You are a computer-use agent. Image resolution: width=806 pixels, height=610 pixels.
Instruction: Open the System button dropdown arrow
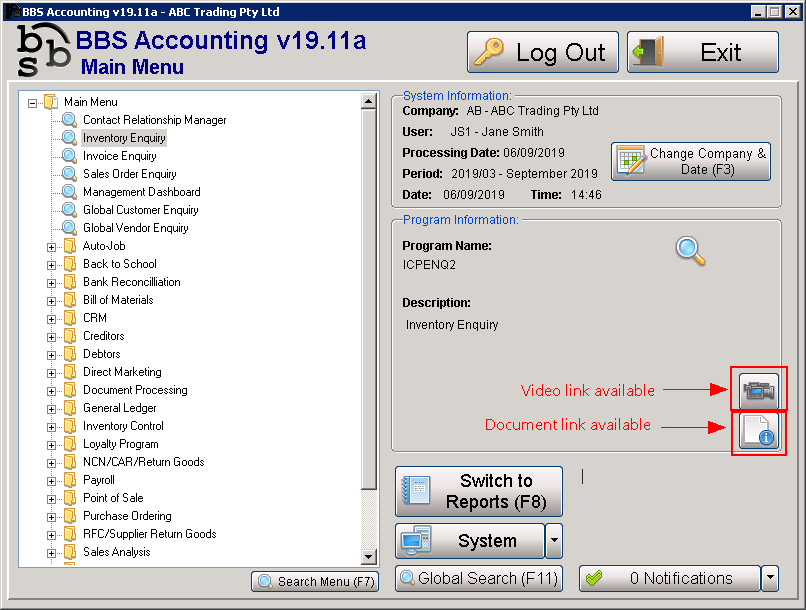tap(554, 541)
